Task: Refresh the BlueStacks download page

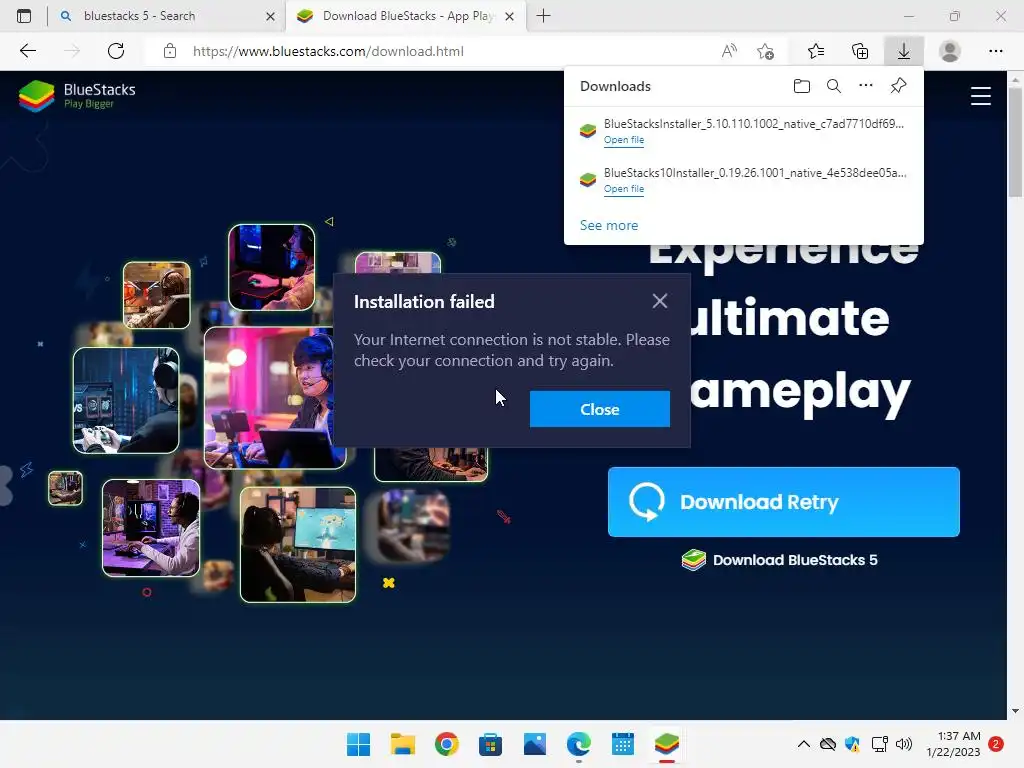Action: 116,51
